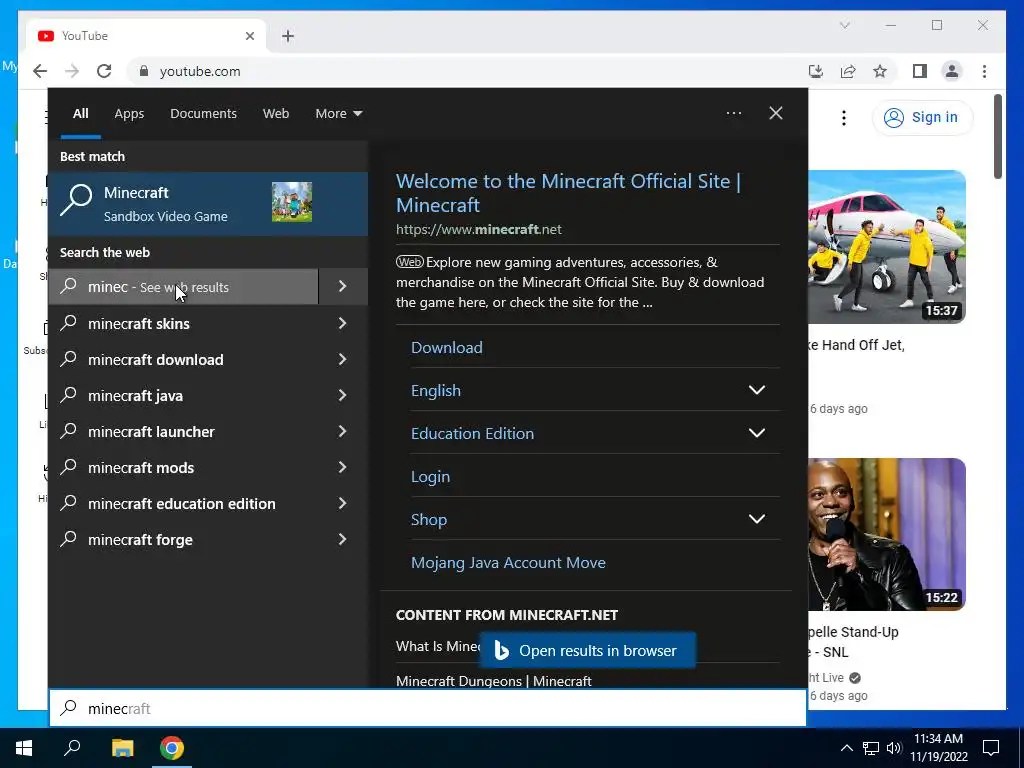Click Open results in browser button

(x=587, y=650)
